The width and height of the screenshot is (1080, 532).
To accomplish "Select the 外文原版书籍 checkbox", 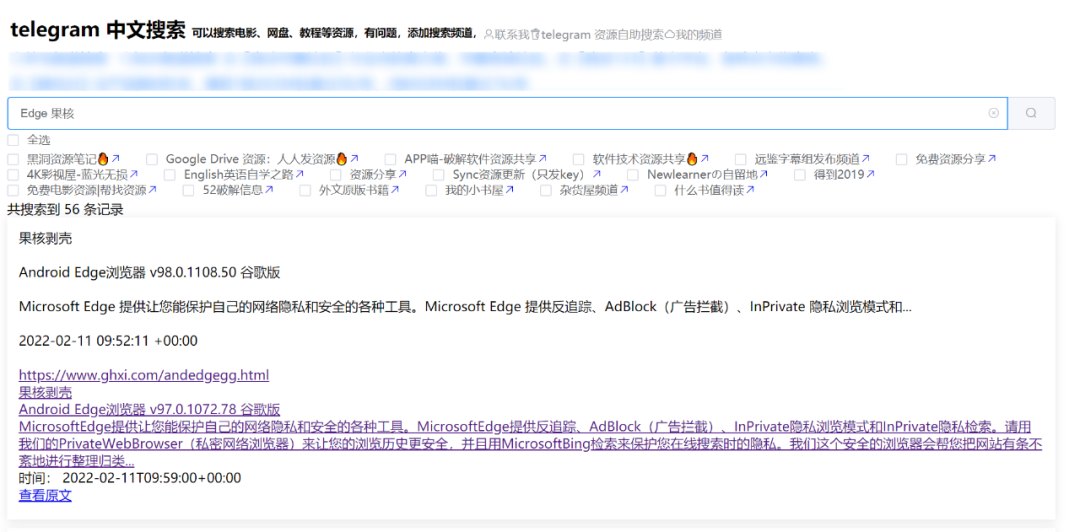I will coord(304,190).
